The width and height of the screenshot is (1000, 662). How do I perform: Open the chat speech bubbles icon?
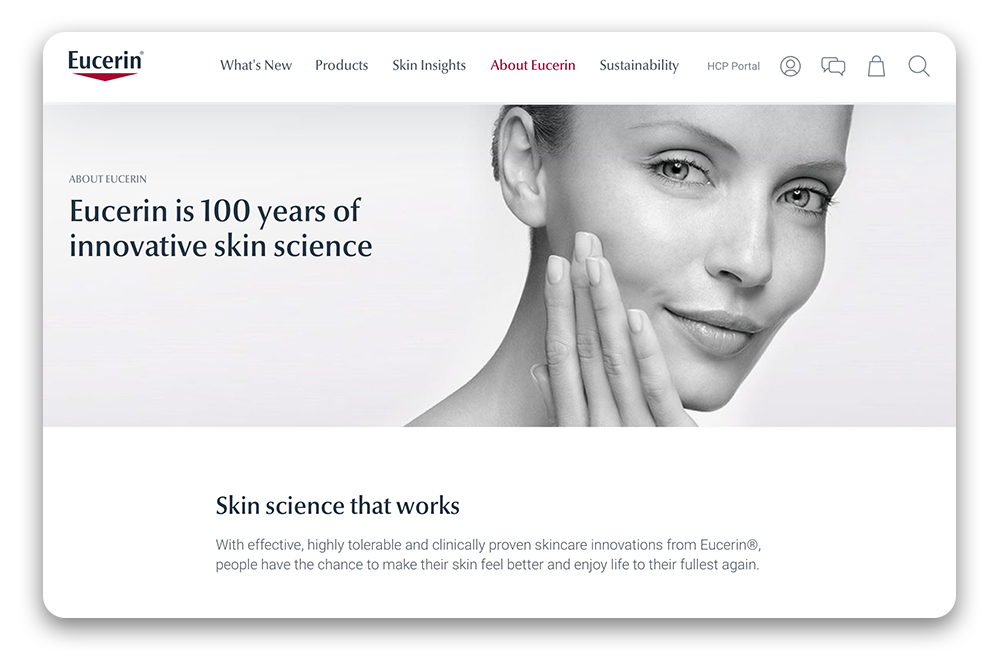(833, 66)
